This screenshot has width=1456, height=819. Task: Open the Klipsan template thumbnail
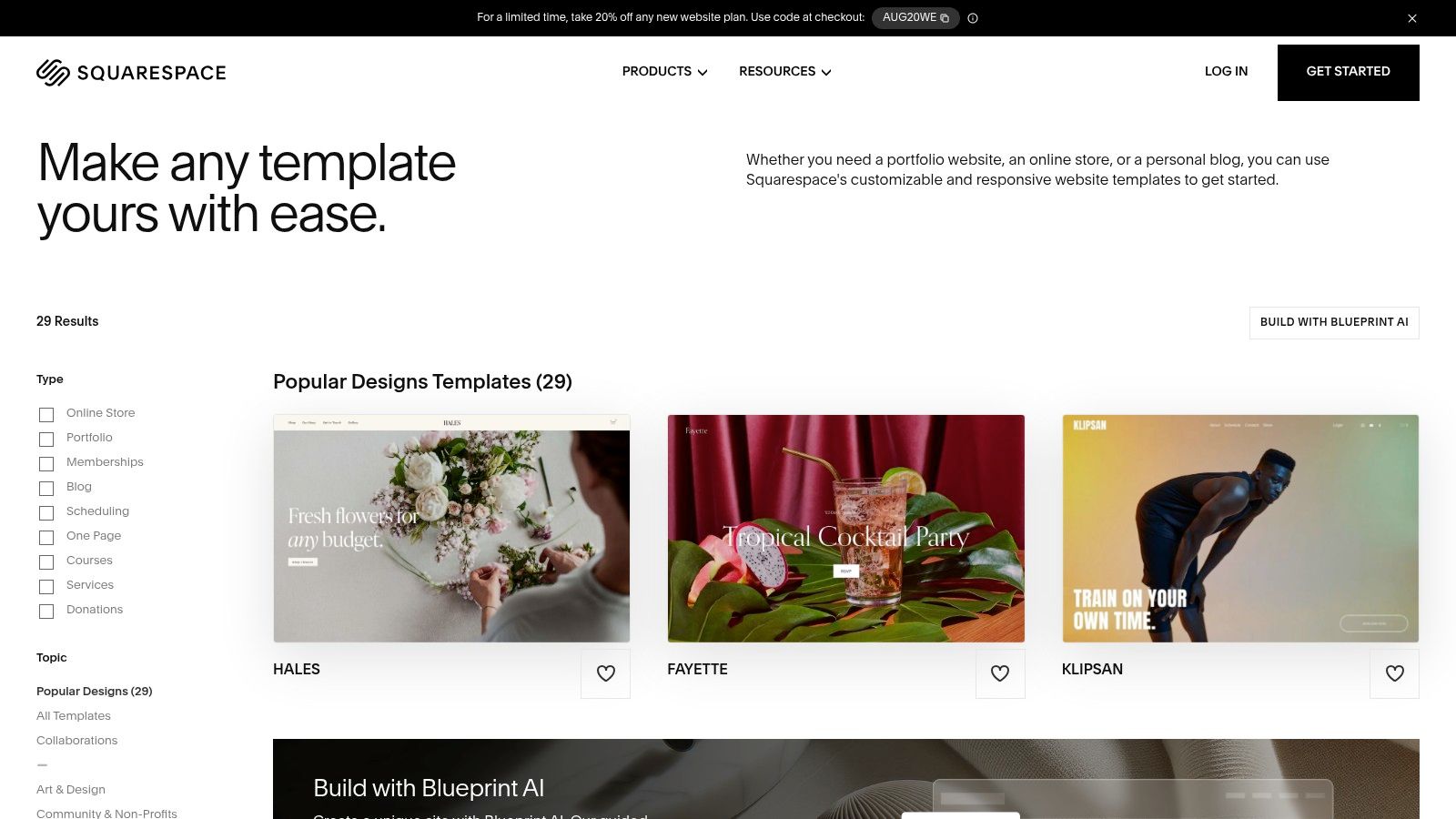pyautogui.click(x=1240, y=529)
